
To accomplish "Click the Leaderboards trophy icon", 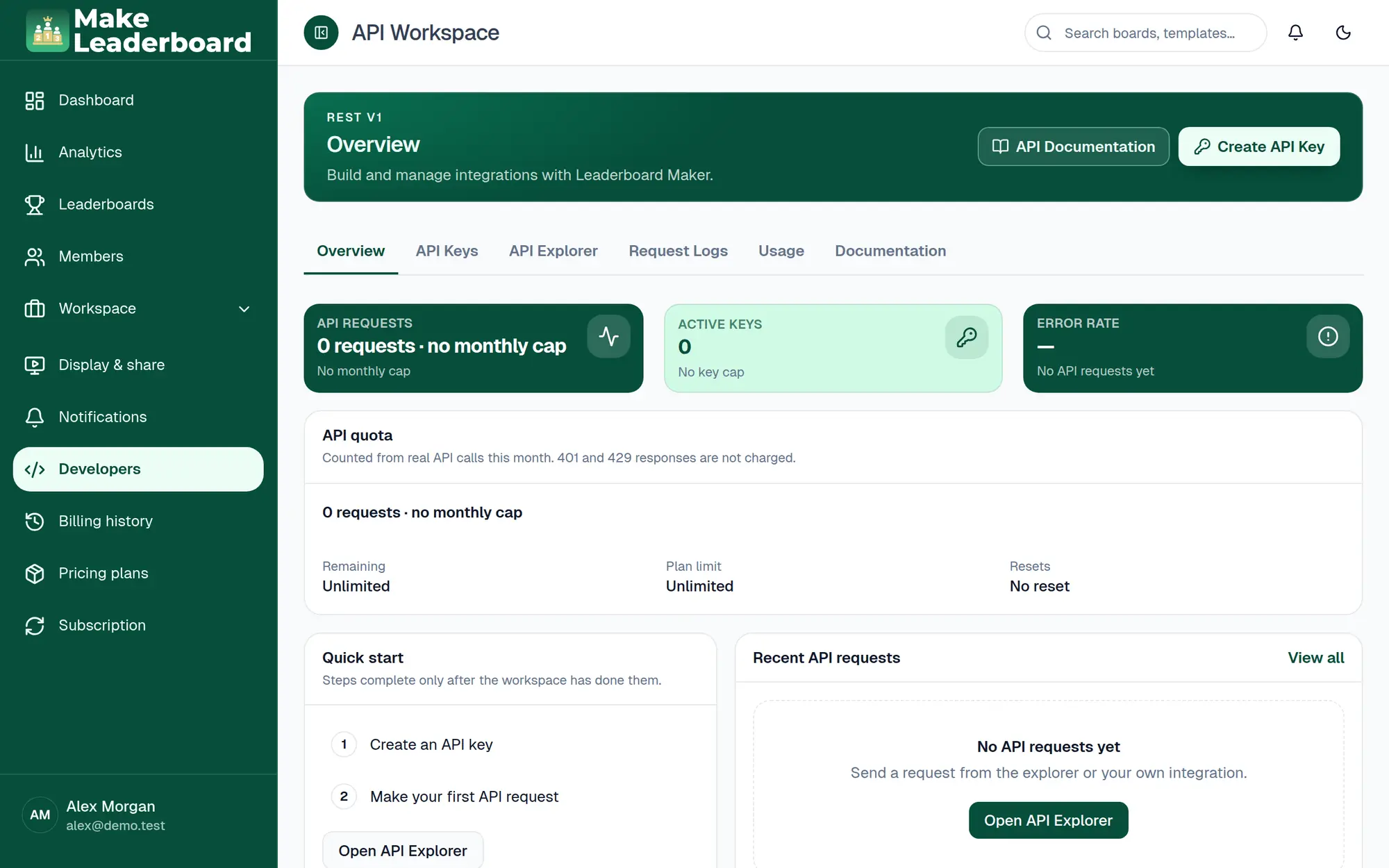I will (x=35, y=205).
